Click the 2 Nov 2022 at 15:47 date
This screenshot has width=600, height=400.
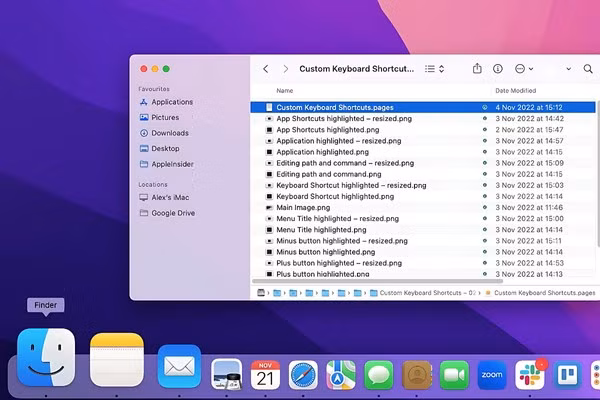click(529, 130)
